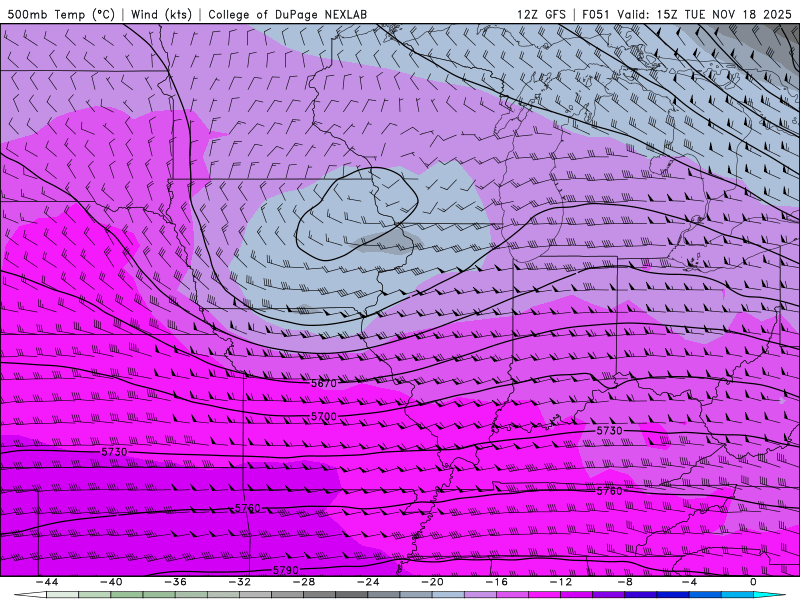Click the '500mb Temp (°C)' title text
The width and height of the screenshot is (800, 600).
click(x=61, y=14)
